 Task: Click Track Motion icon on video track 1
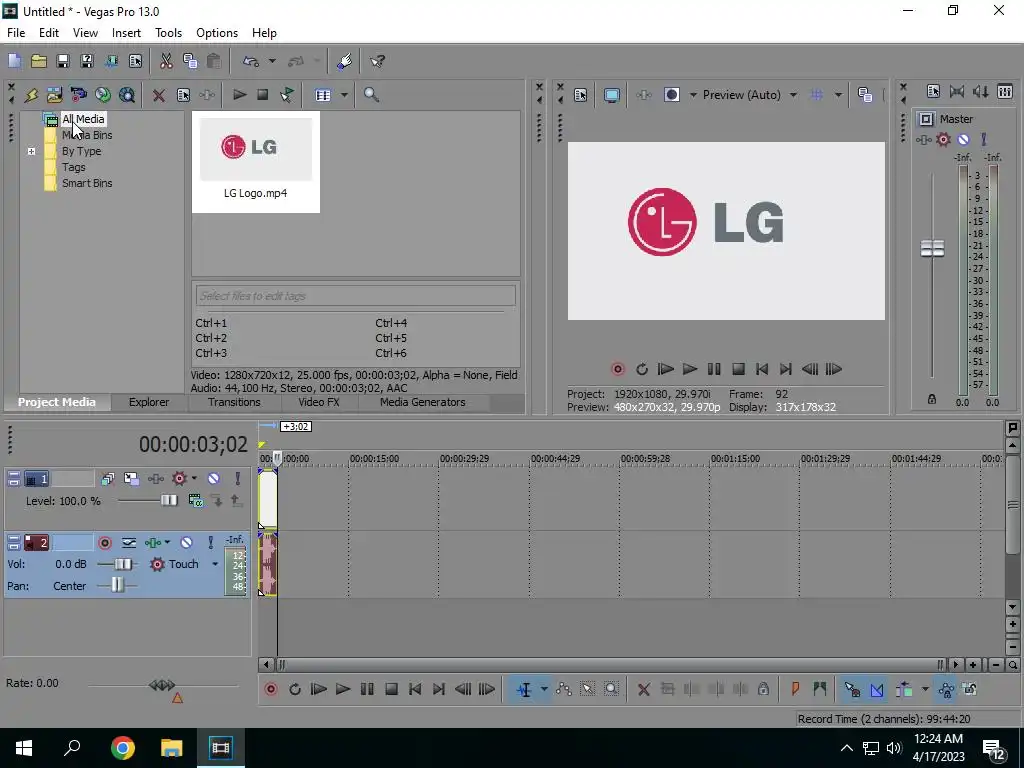point(131,479)
